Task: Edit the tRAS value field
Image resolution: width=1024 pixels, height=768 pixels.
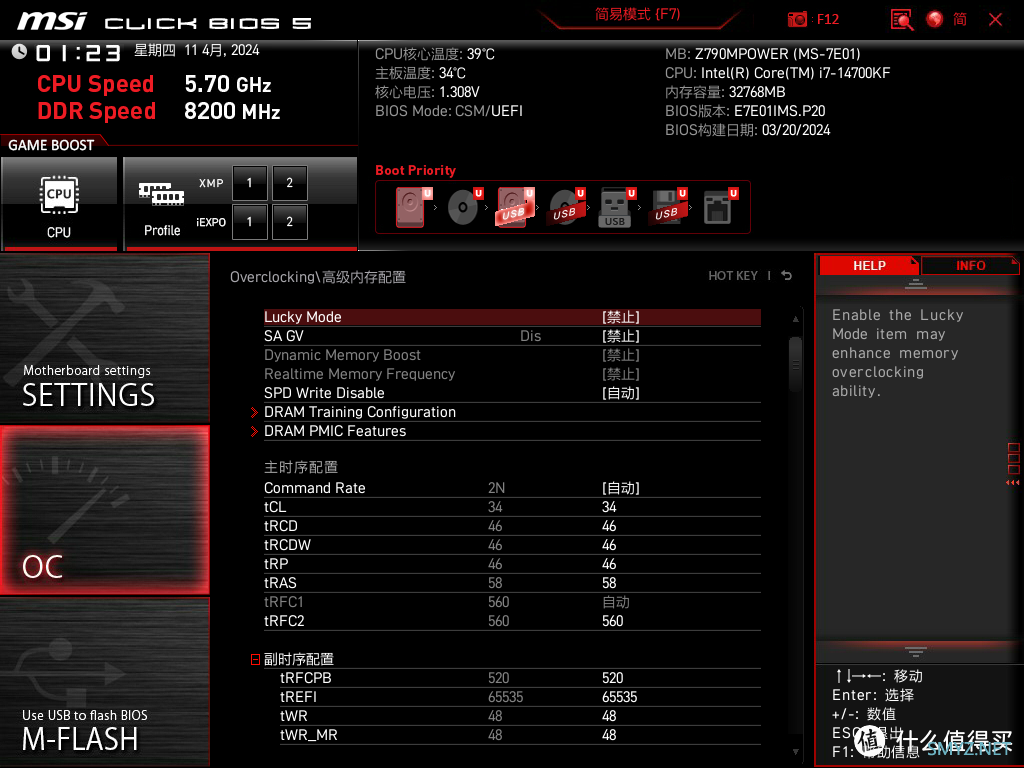Action: (609, 583)
